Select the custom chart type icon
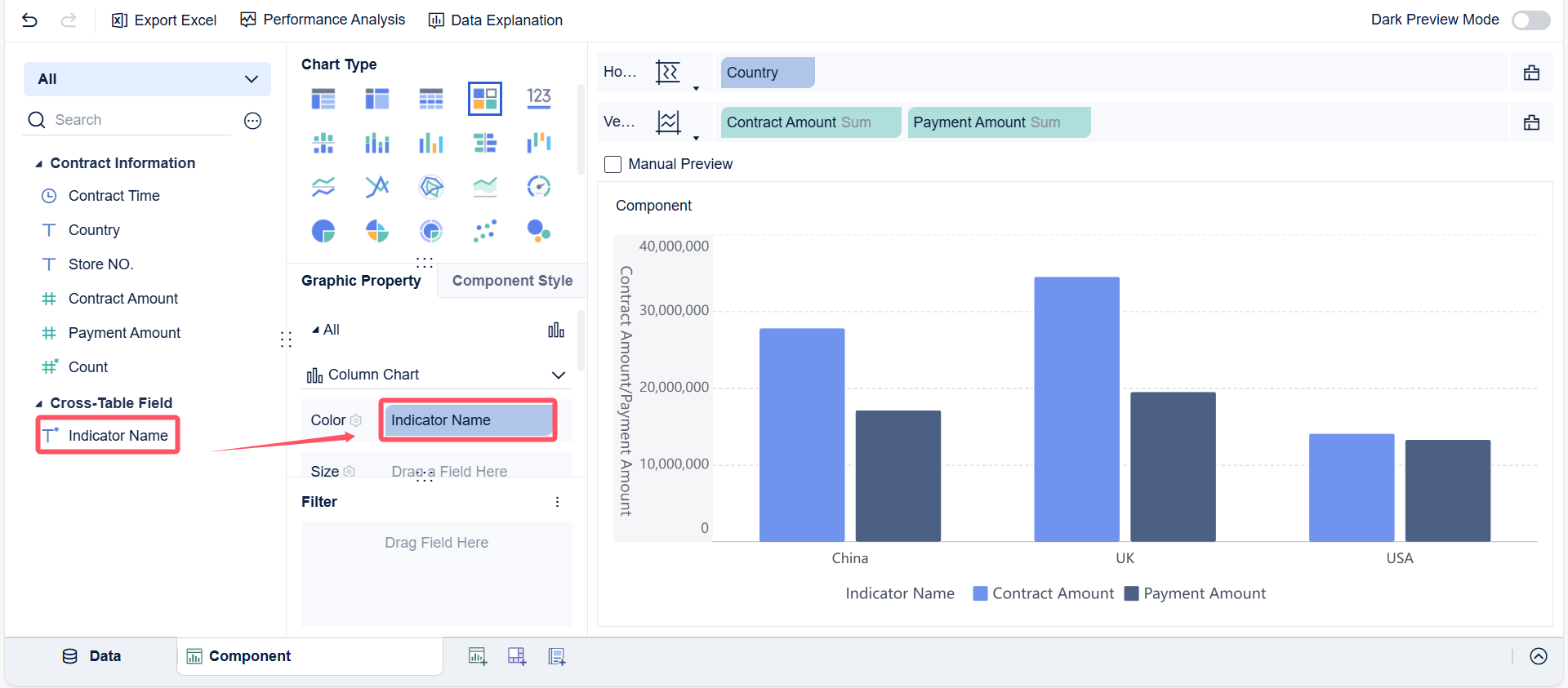Viewport: 1568px width, 688px height. [x=485, y=99]
